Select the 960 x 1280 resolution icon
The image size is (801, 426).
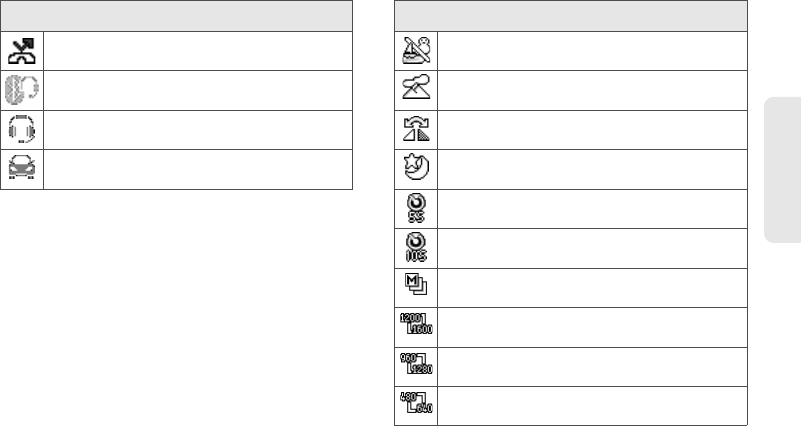[x=416, y=364]
